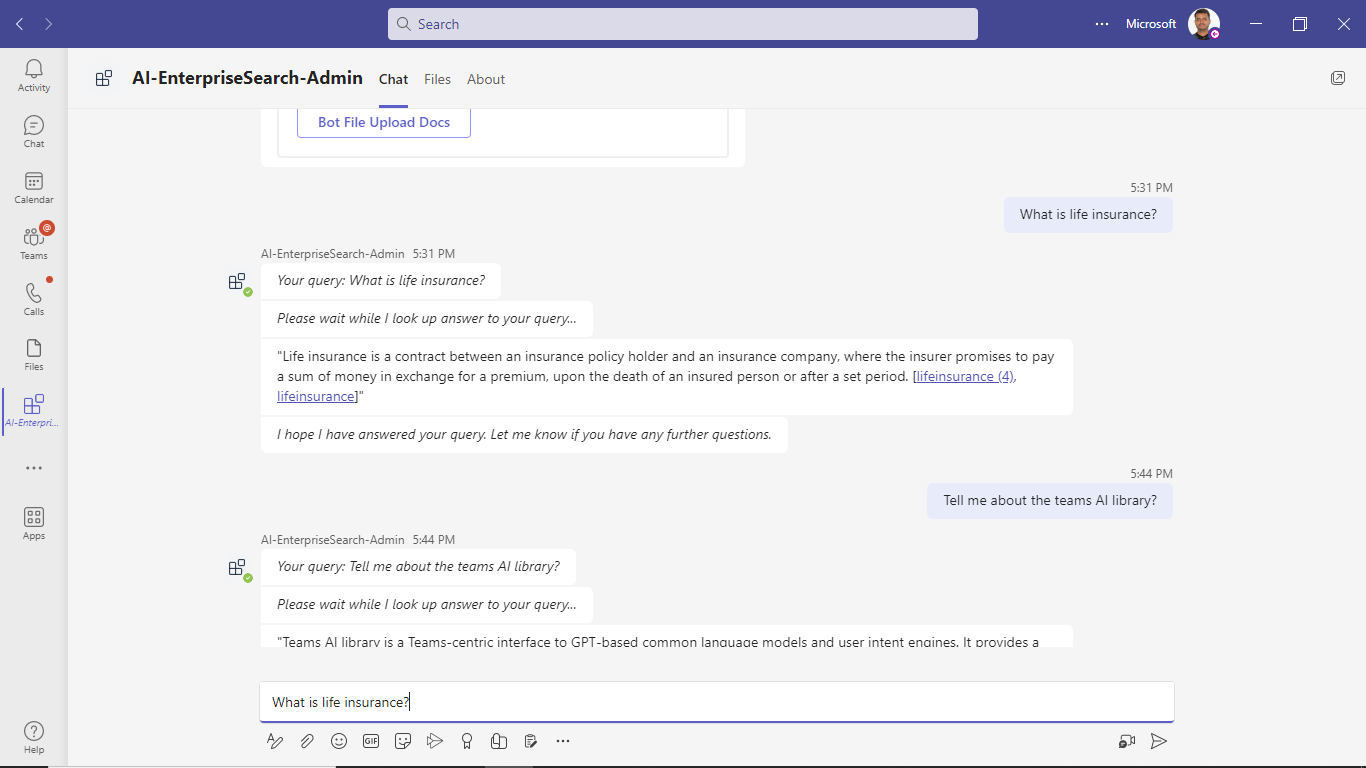
Task: Open Chat from the left sidebar
Action: coord(34,131)
